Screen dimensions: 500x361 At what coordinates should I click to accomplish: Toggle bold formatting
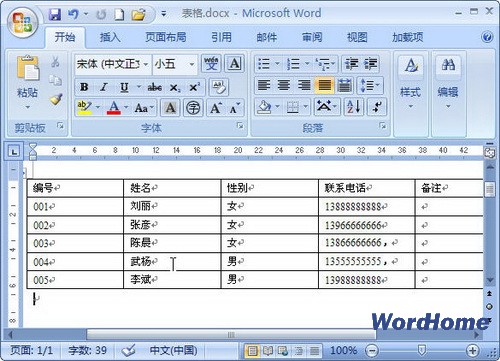pos(84,87)
